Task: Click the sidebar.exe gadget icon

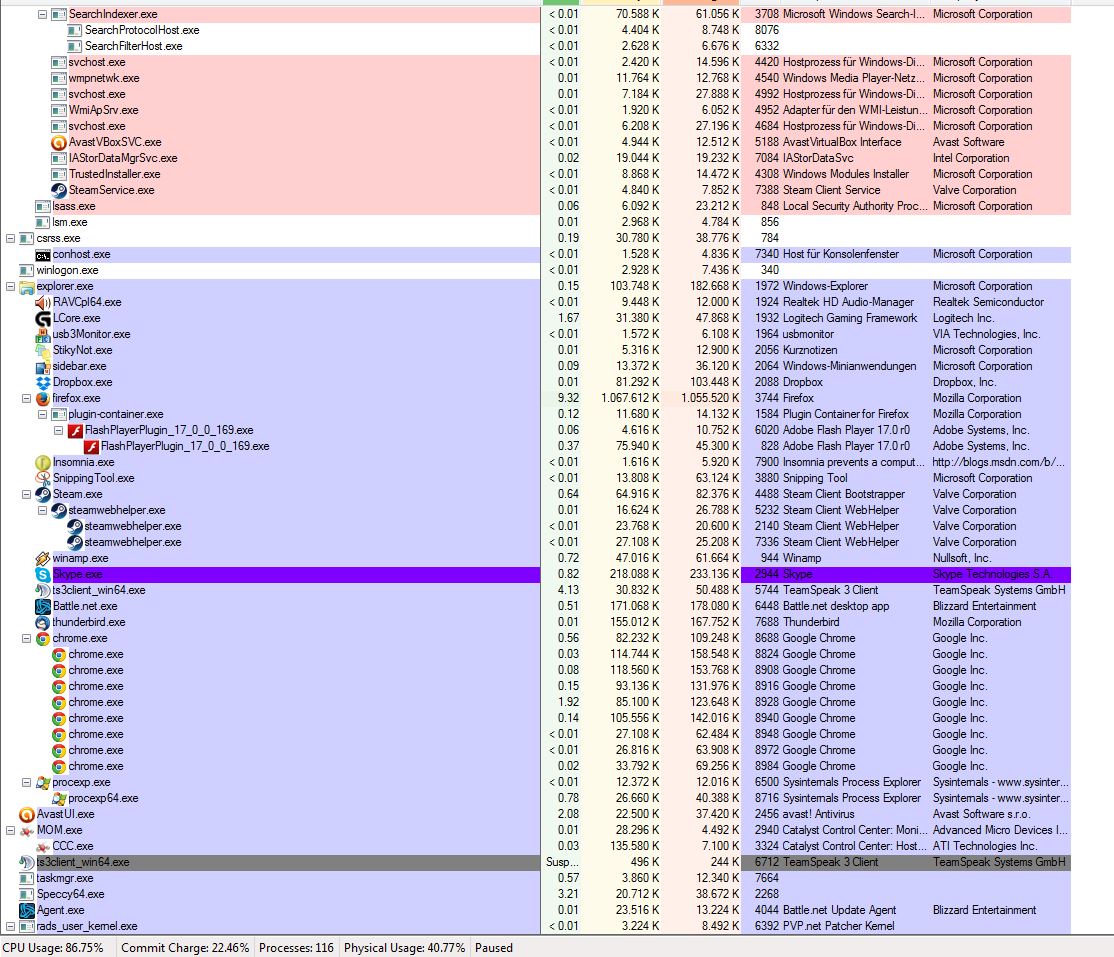Action: 43,367
